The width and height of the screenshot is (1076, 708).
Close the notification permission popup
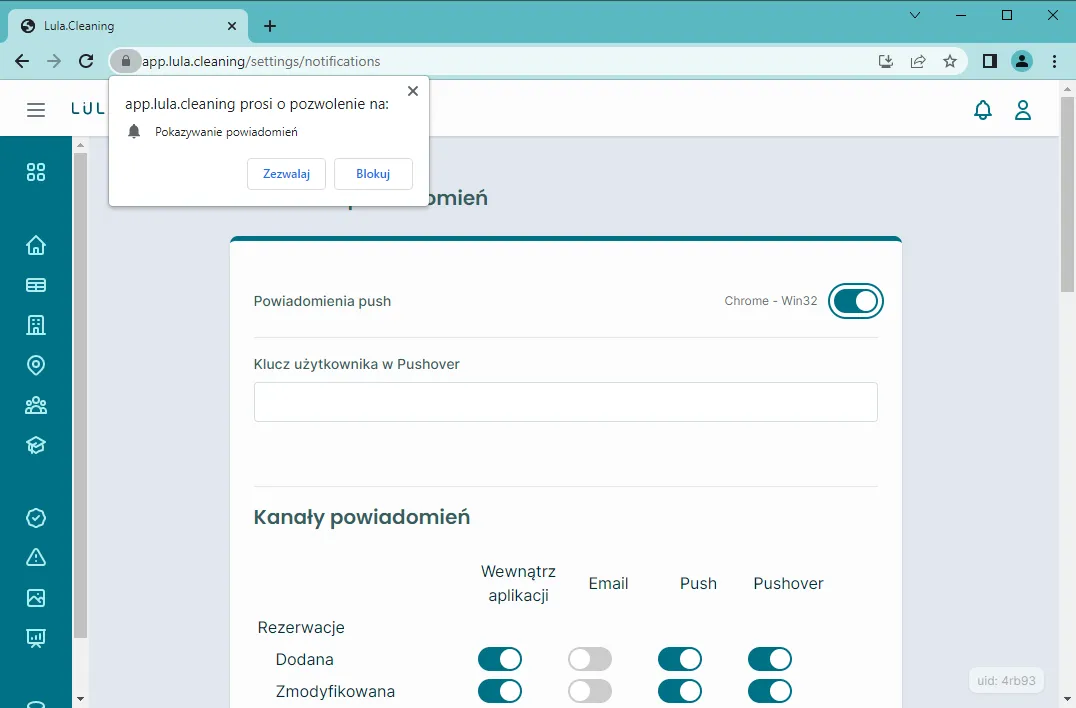pyautogui.click(x=412, y=91)
